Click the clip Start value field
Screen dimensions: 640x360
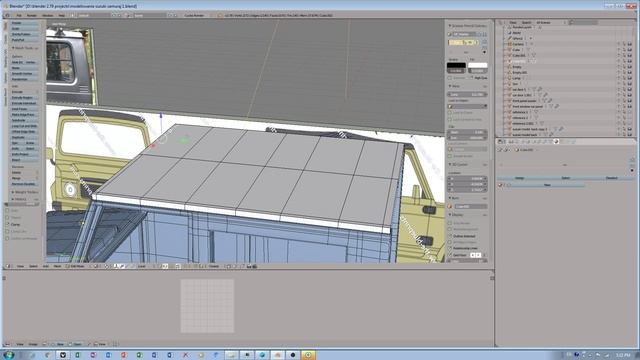(x=467, y=132)
